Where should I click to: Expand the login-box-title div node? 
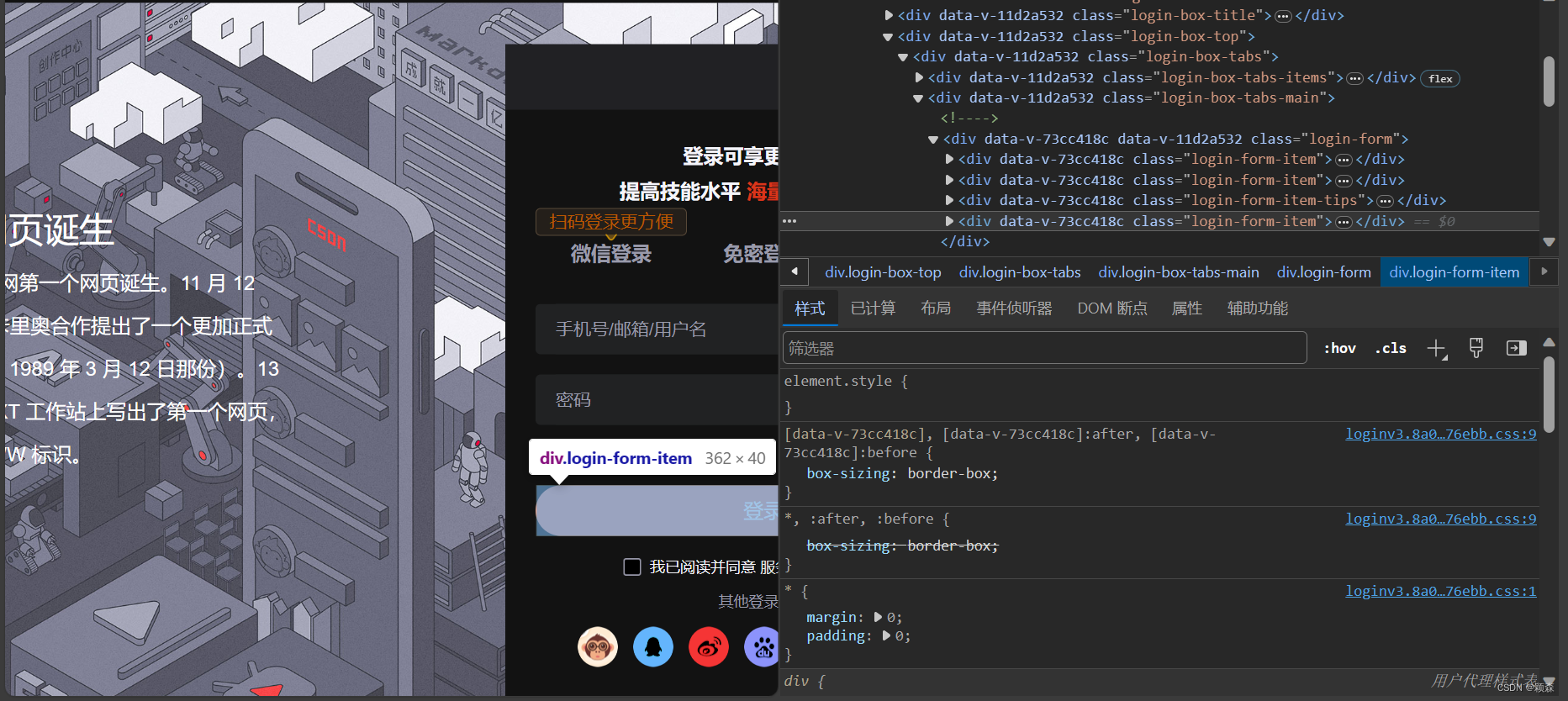click(x=889, y=15)
